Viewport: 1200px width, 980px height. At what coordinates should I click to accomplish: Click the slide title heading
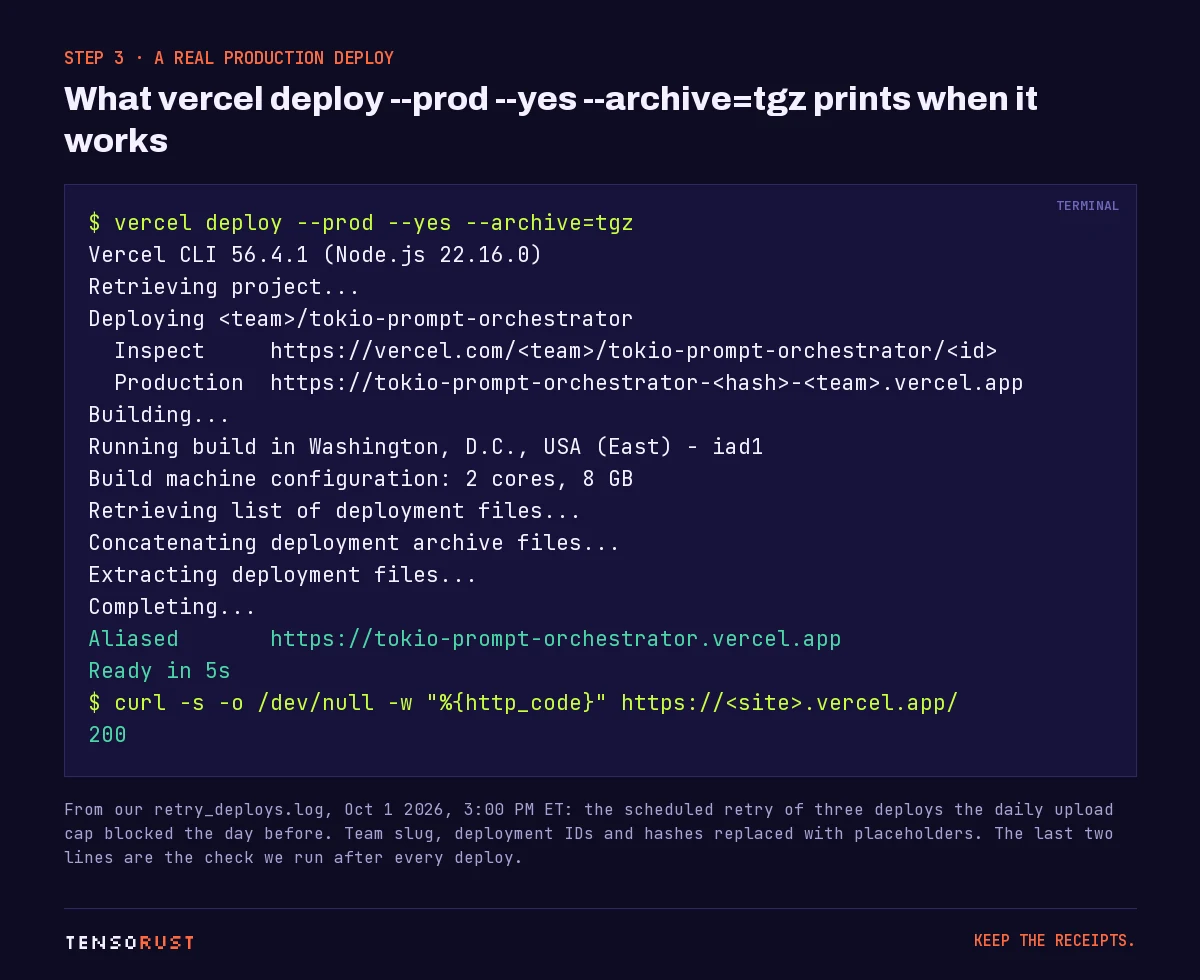pos(551,119)
